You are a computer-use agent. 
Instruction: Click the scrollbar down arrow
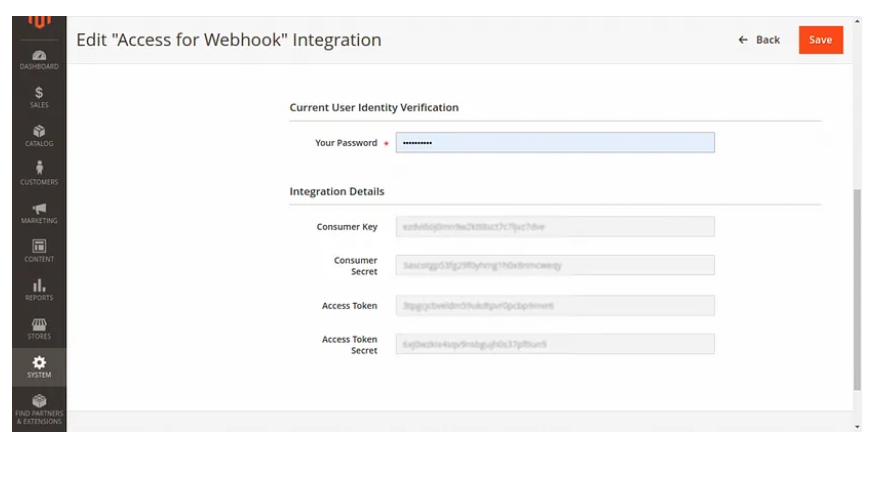point(857,427)
